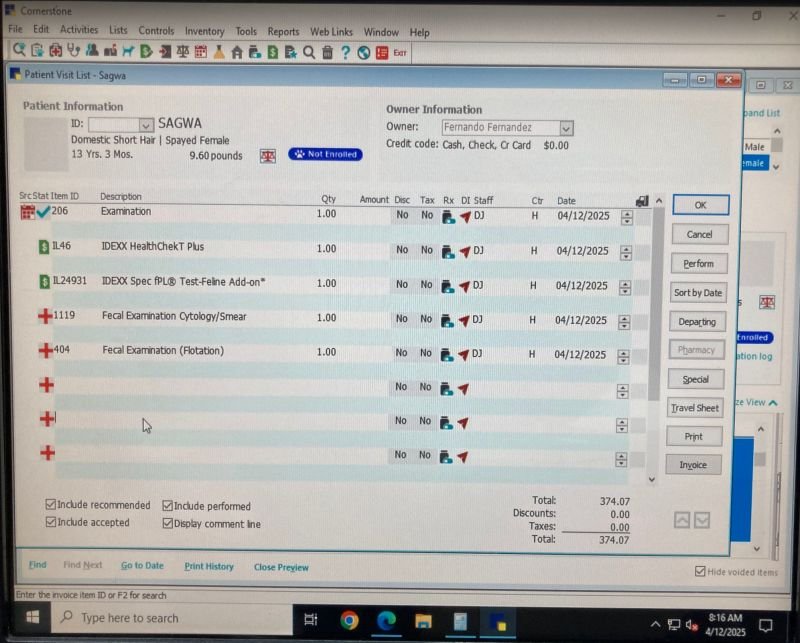The height and width of the screenshot is (643, 800).
Task: Click the stepper in the Examination row
Action: click(627, 217)
